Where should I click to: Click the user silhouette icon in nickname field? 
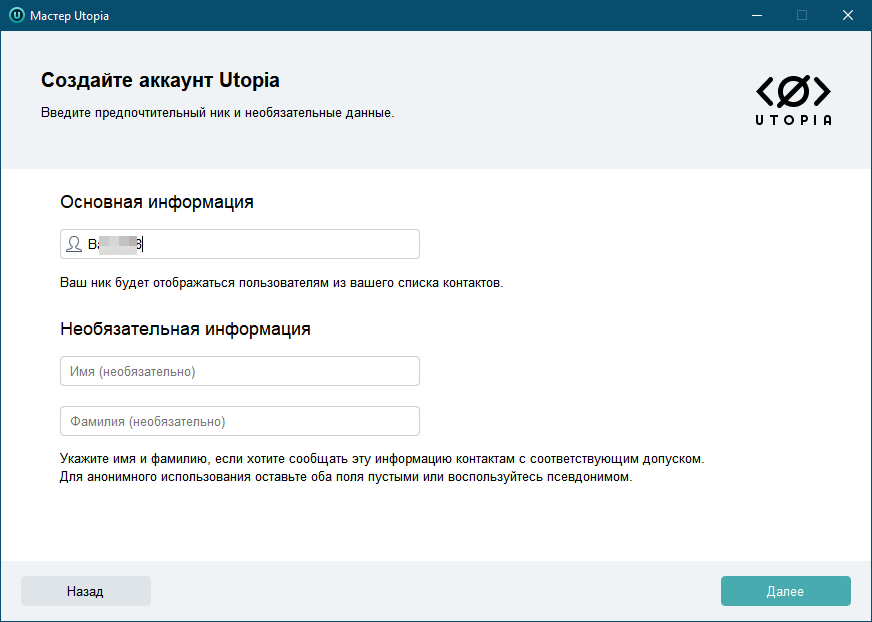coord(74,244)
